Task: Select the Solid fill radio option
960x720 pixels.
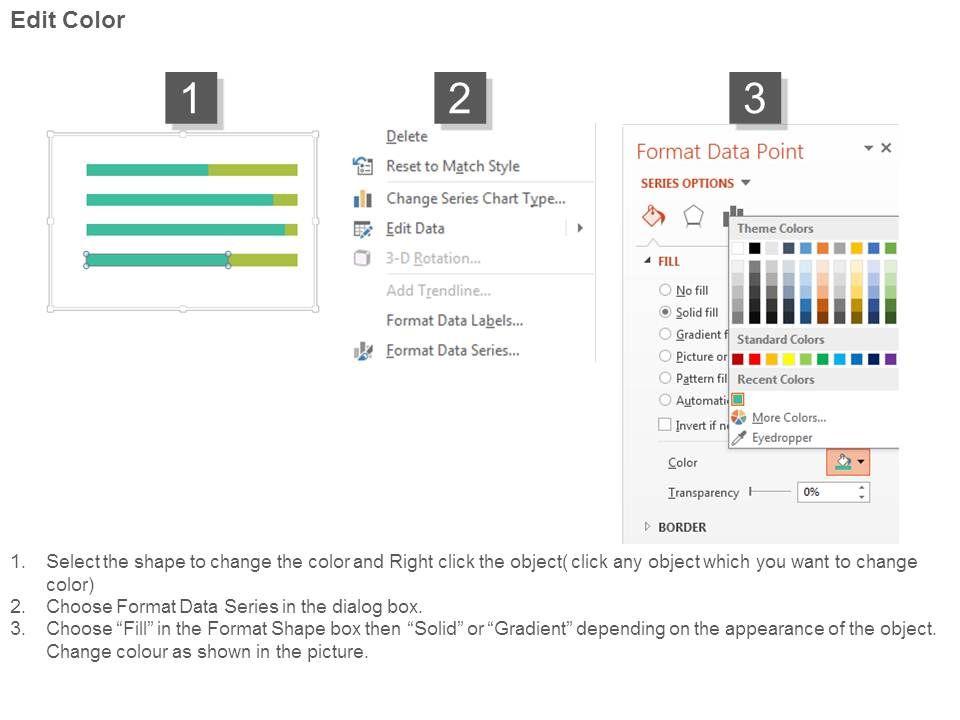Action: [665, 312]
